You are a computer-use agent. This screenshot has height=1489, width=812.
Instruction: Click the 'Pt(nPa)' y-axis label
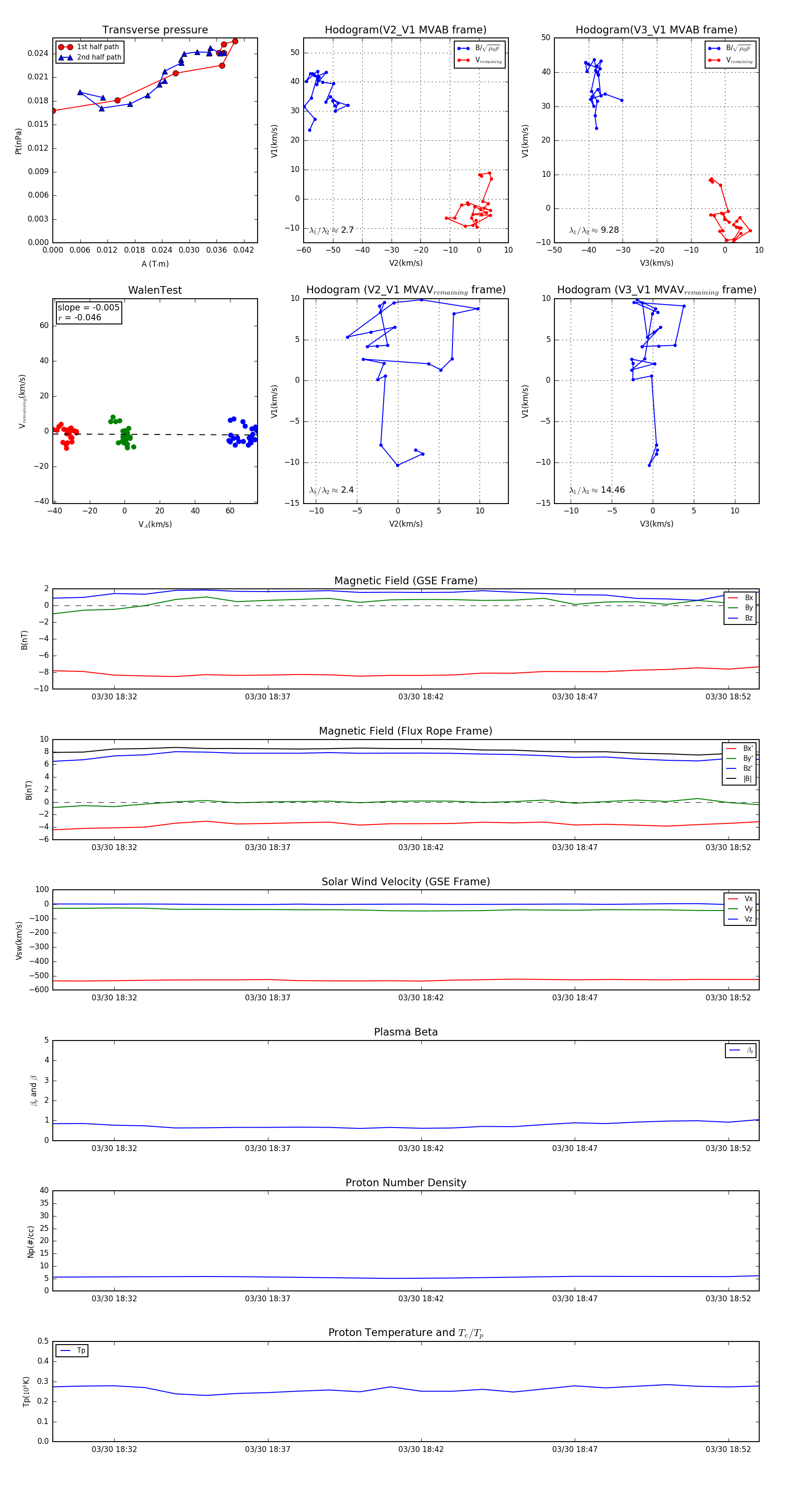pos(18,140)
